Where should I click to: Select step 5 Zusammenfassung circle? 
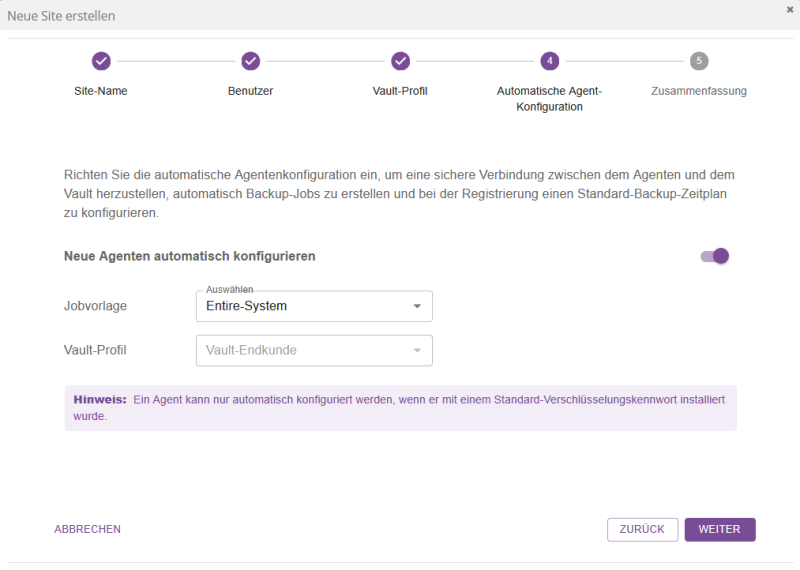click(699, 61)
